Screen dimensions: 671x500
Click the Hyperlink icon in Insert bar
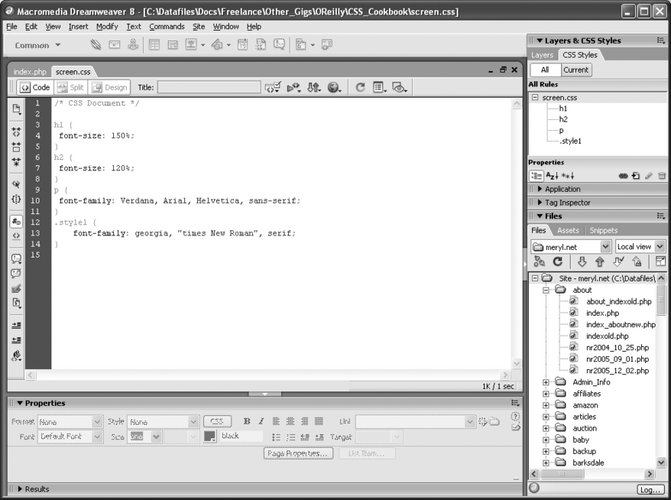click(x=96, y=45)
